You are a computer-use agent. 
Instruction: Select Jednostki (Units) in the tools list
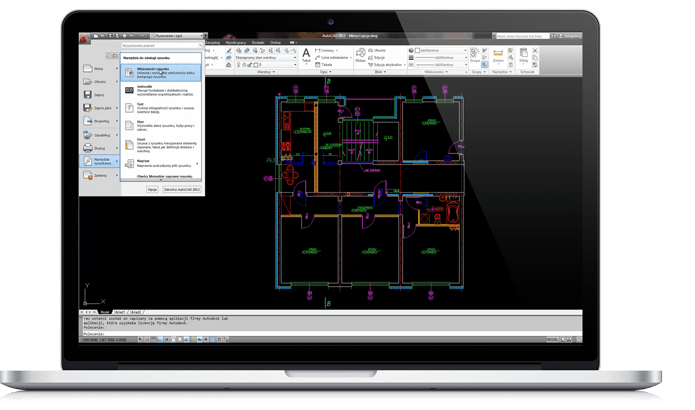click(x=161, y=90)
